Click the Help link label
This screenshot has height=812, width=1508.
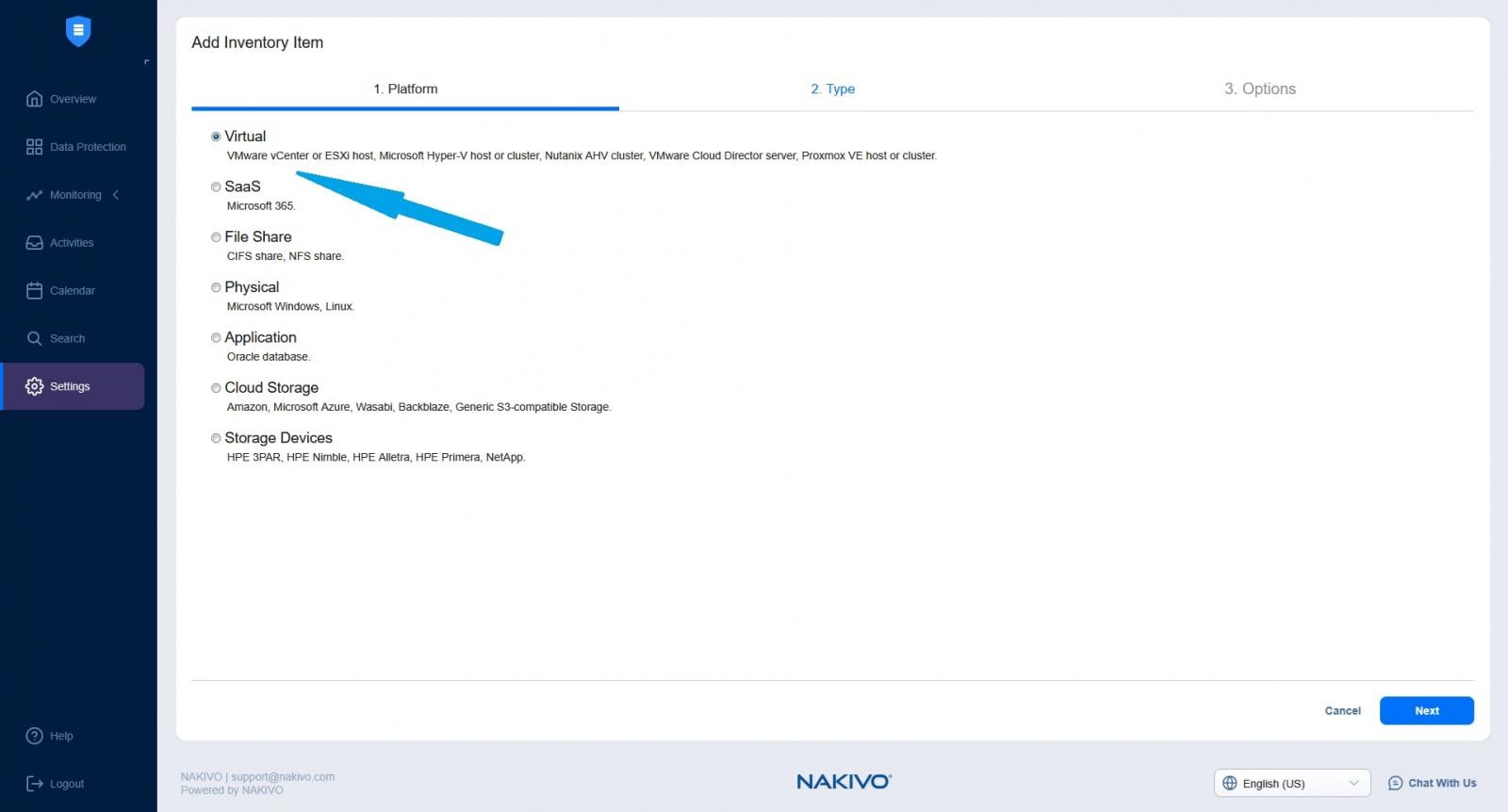61,736
